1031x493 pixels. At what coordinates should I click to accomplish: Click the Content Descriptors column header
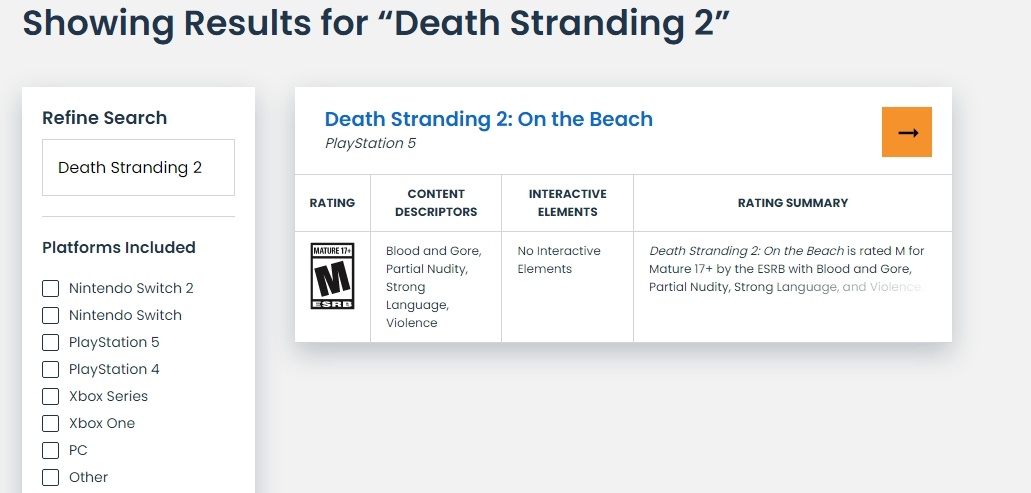436,203
